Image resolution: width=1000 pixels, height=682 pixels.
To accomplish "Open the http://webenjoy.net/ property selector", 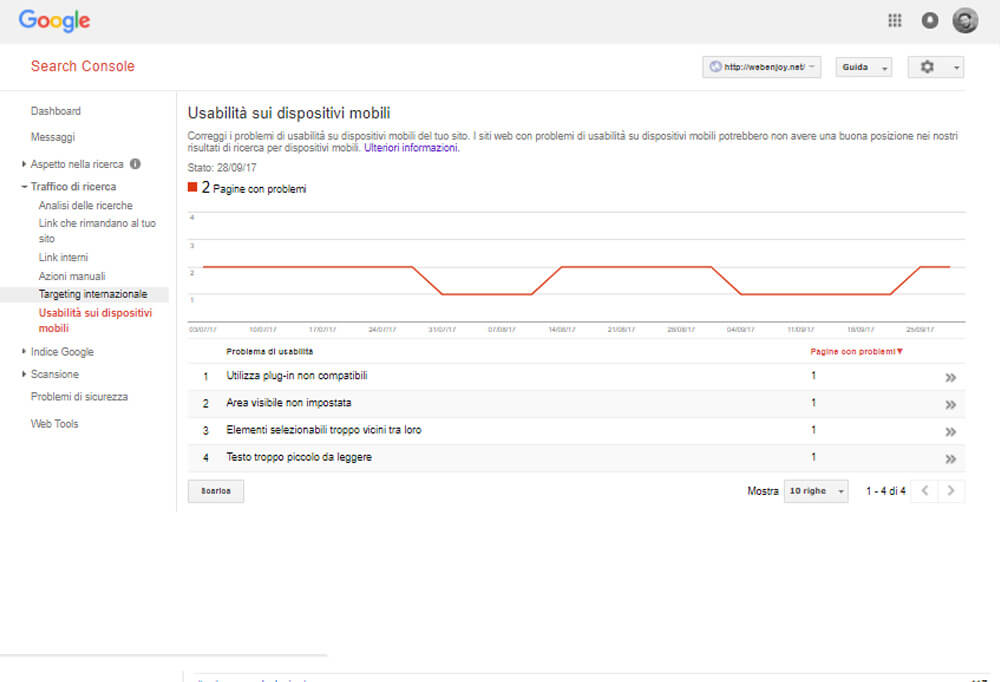I will (x=761, y=67).
